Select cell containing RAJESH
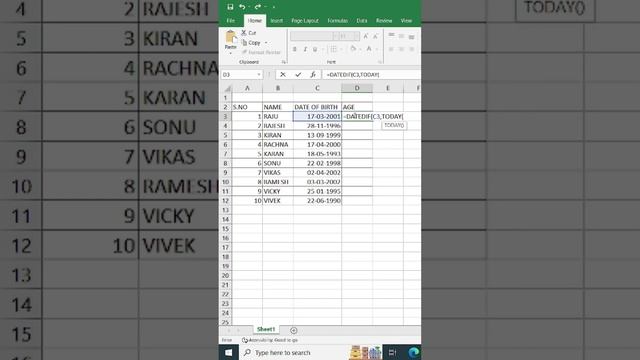 278,126
